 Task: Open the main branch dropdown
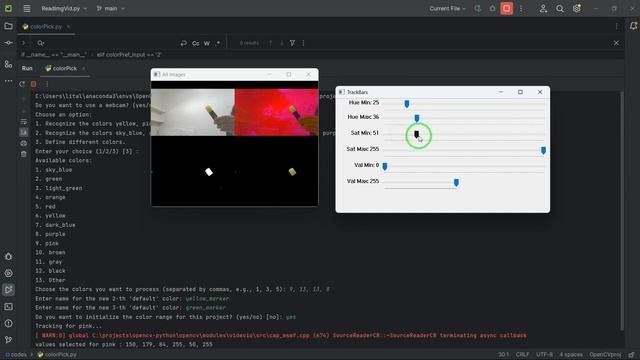111,8
